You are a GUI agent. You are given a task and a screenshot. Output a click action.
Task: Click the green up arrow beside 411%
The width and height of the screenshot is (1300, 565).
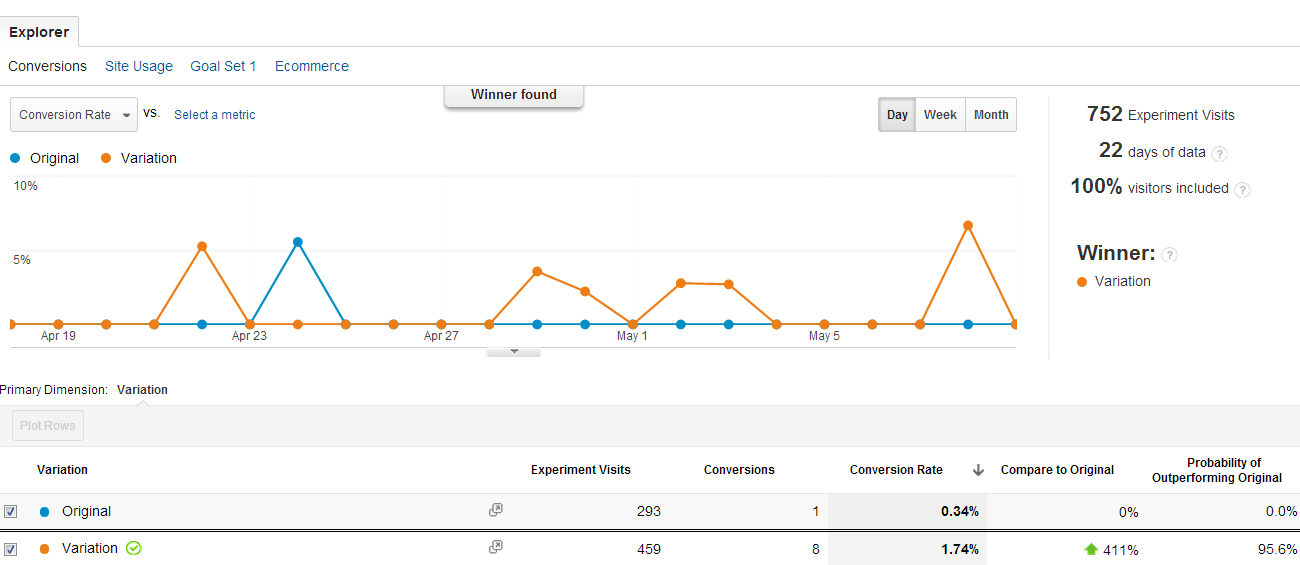(1091, 549)
